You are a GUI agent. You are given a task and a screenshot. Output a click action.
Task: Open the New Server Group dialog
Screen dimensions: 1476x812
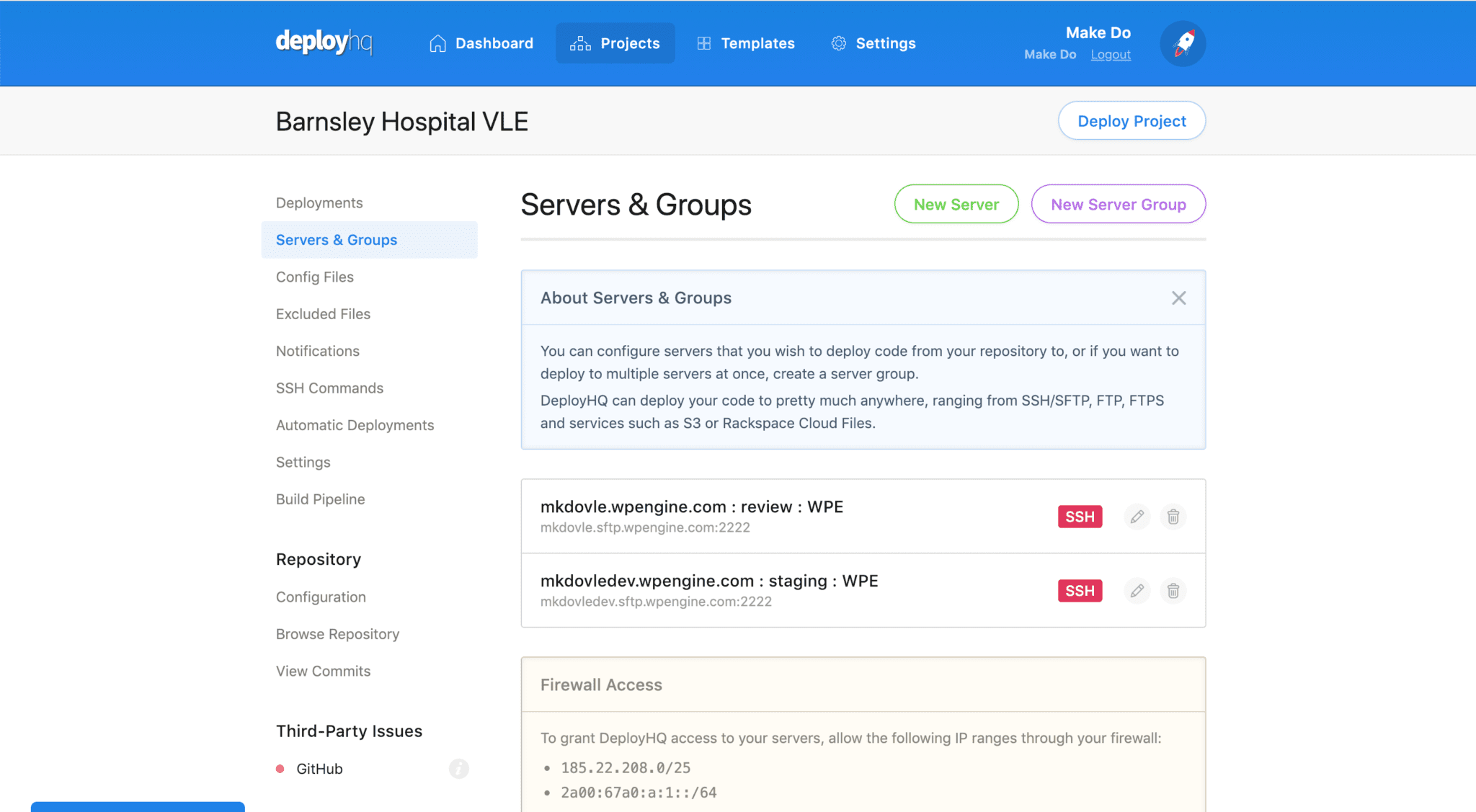click(x=1118, y=204)
